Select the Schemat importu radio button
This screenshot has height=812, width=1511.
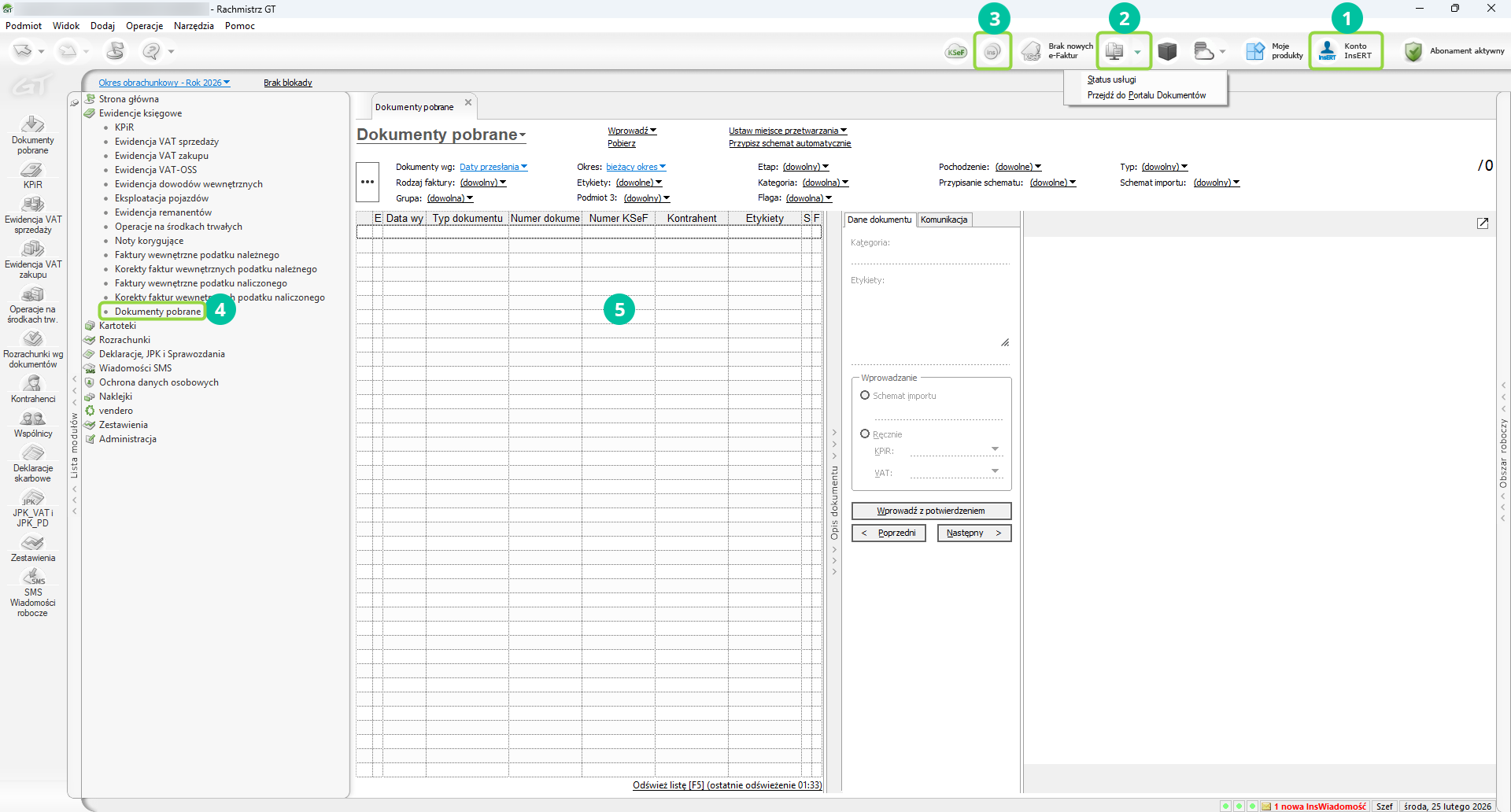point(865,396)
